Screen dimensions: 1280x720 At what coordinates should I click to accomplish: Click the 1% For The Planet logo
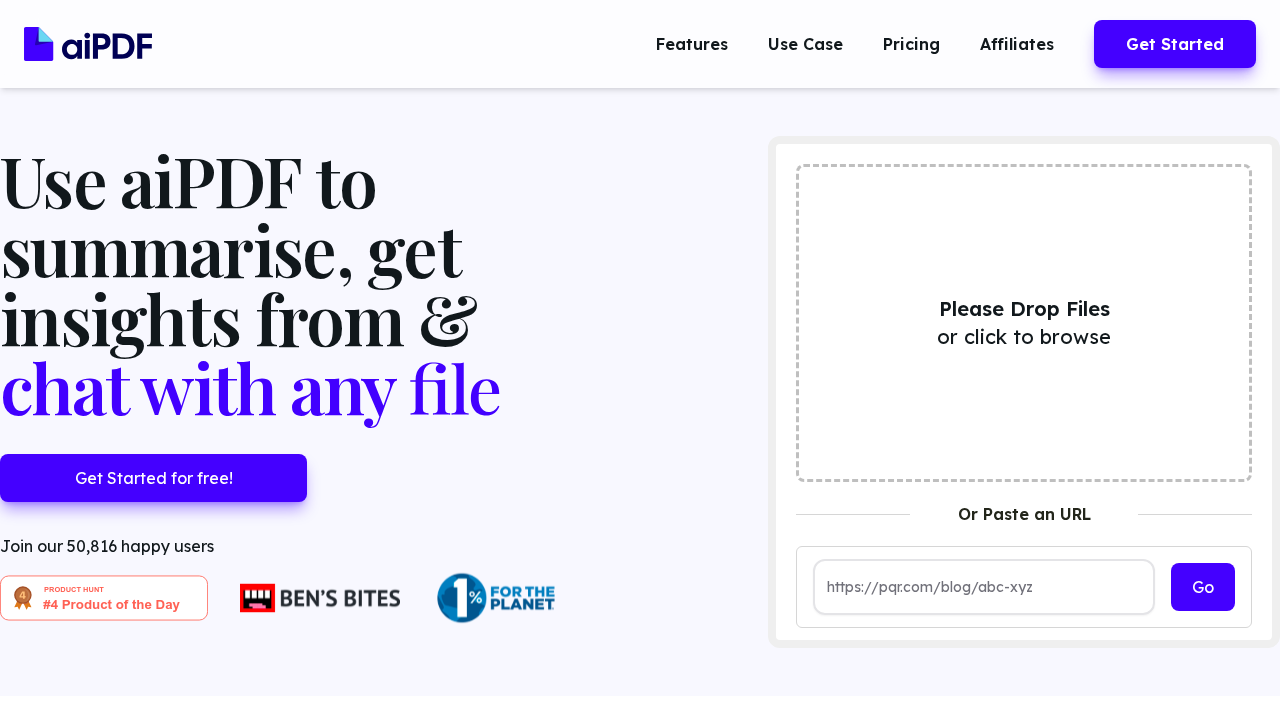(496, 598)
